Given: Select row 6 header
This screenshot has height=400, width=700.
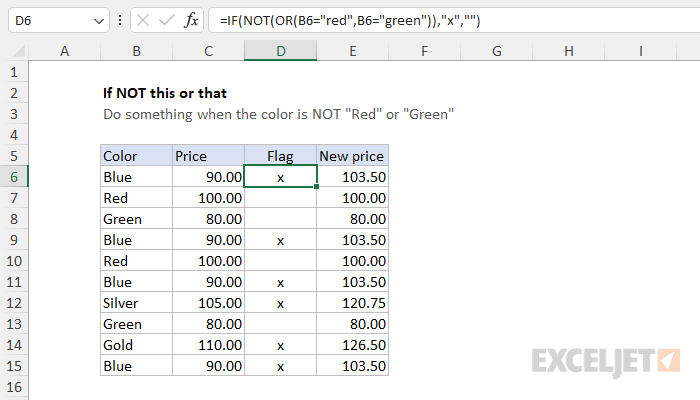Looking at the screenshot, I should [14, 177].
